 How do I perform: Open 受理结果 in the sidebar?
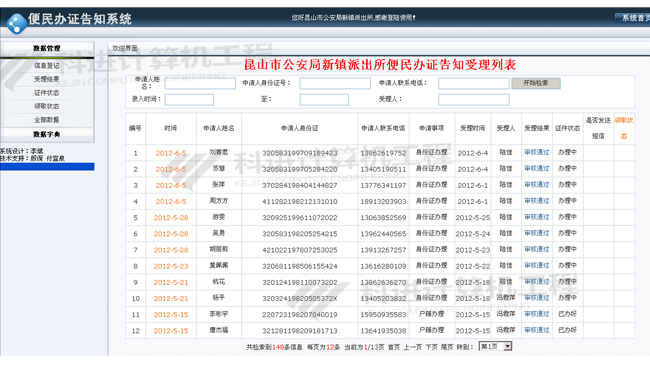point(46,79)
